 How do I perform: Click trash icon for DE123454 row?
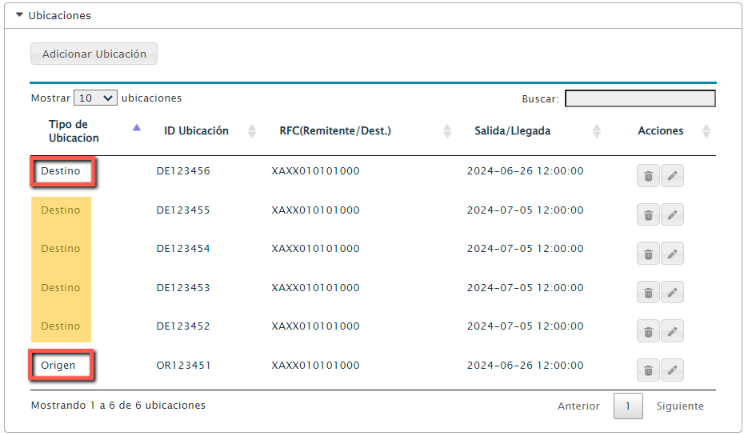click(x=648, y=254)
